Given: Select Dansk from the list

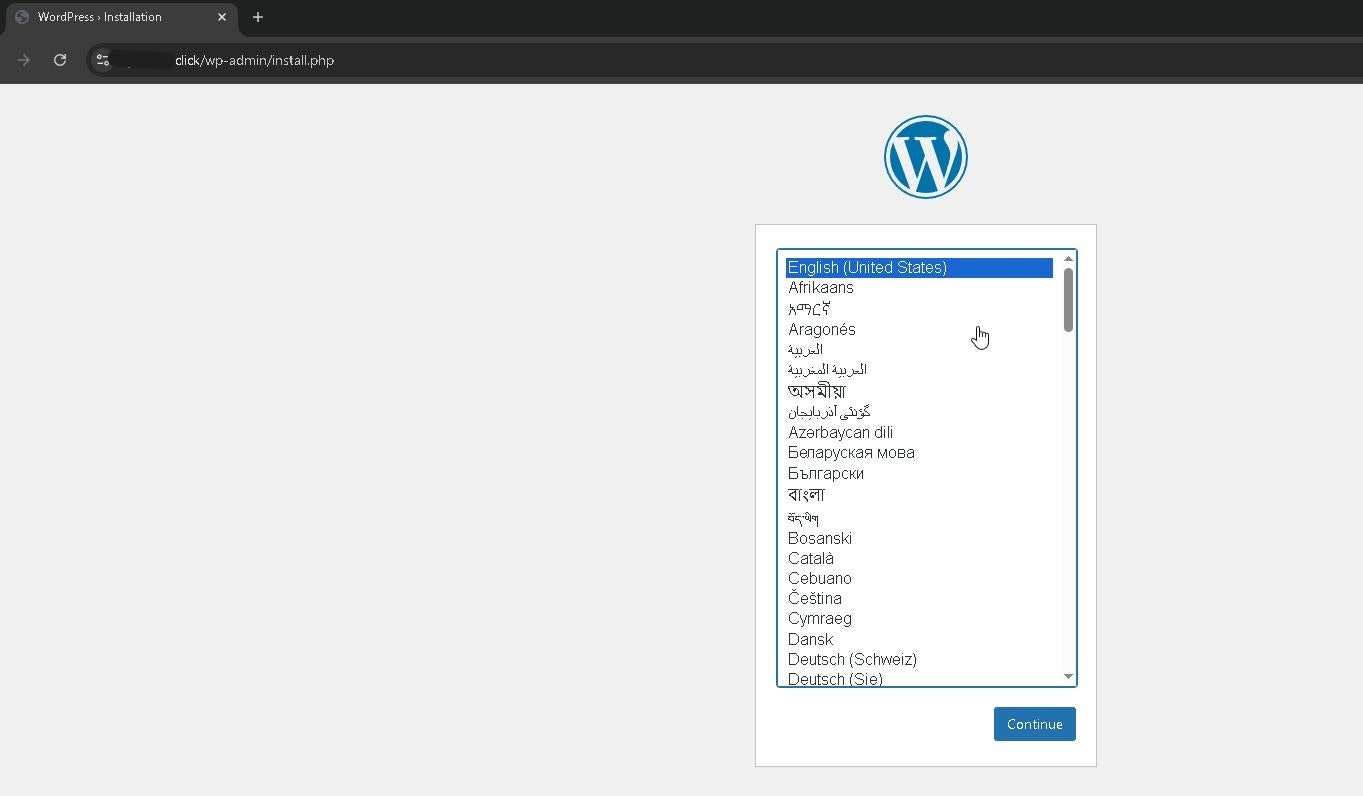Looking at the screenshot, I should tap(919, 639).
